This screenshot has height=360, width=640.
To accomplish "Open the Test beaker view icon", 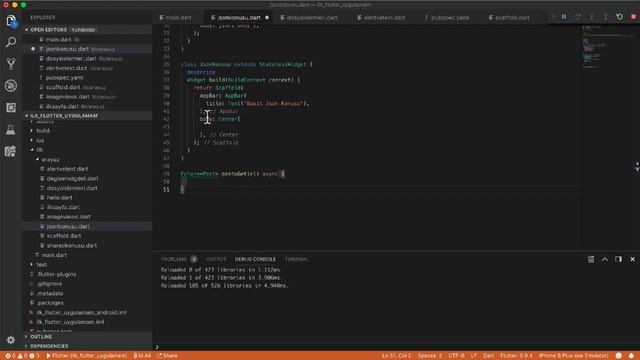I will pos(11,130).
